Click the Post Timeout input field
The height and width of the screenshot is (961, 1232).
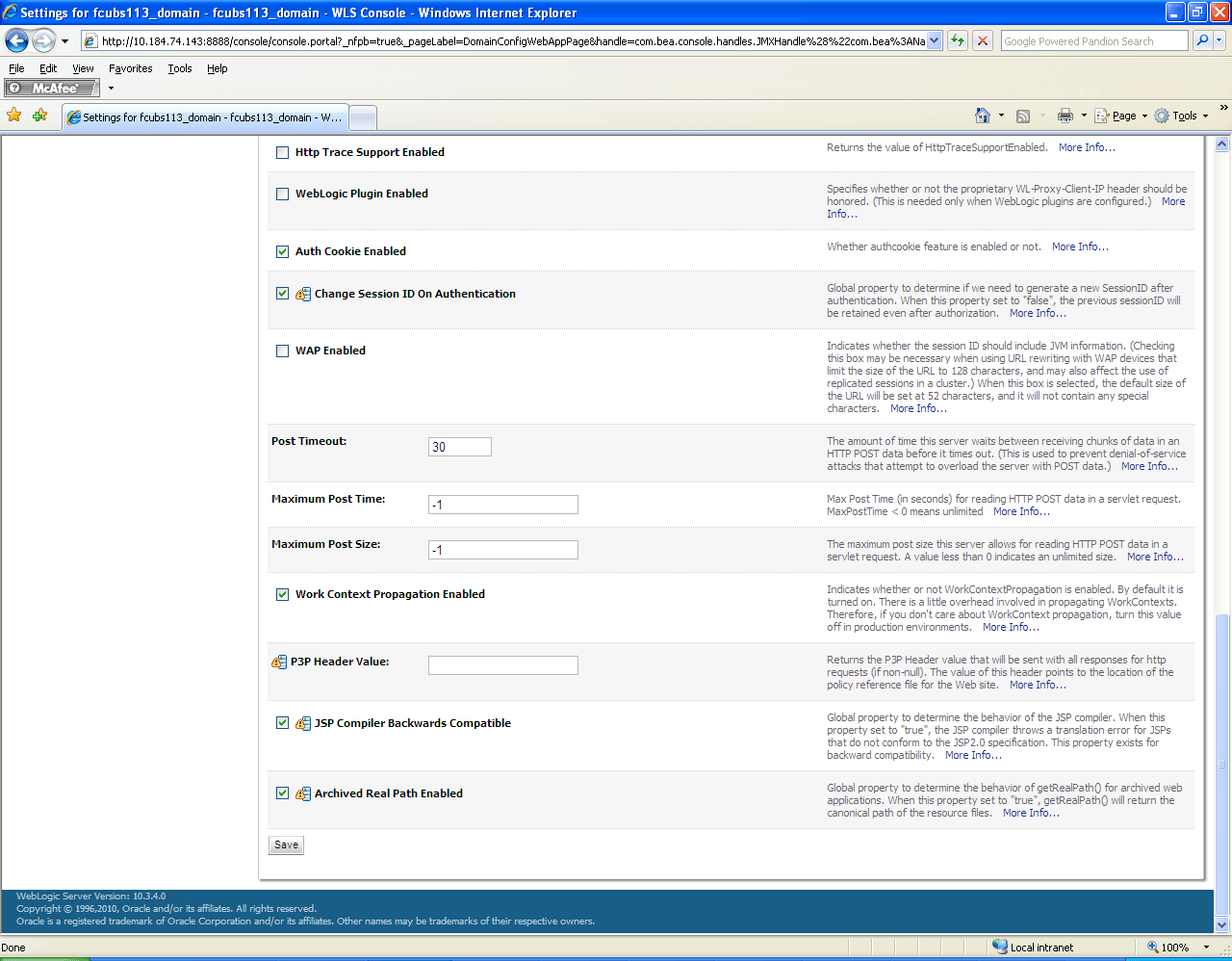[x=460, y=447]
